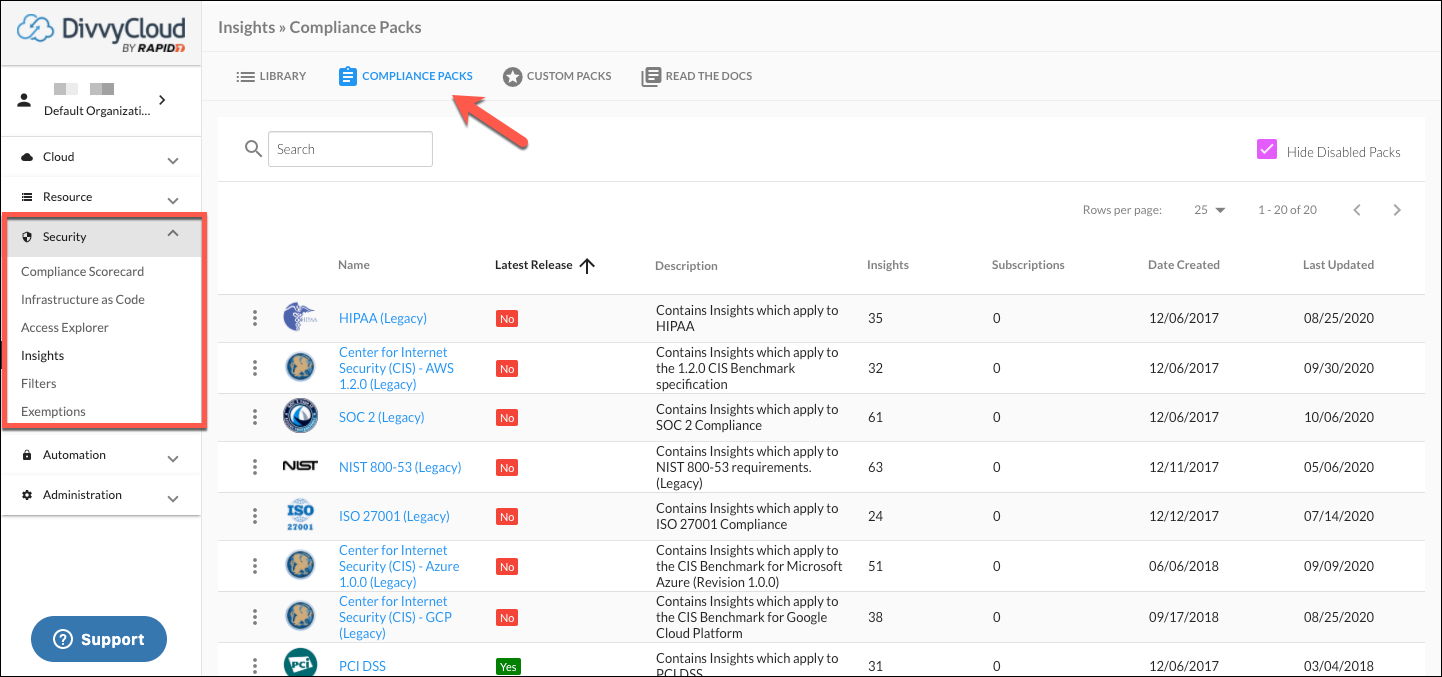Click the HIPAA pack logo
Image resolution: width=1442 pixels, height=677 pixels.
tap(300, 318)
